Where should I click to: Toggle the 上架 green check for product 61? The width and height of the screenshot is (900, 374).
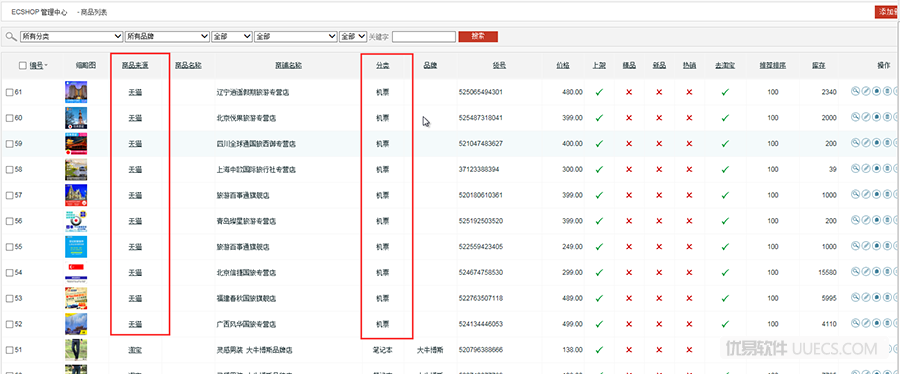599,92
